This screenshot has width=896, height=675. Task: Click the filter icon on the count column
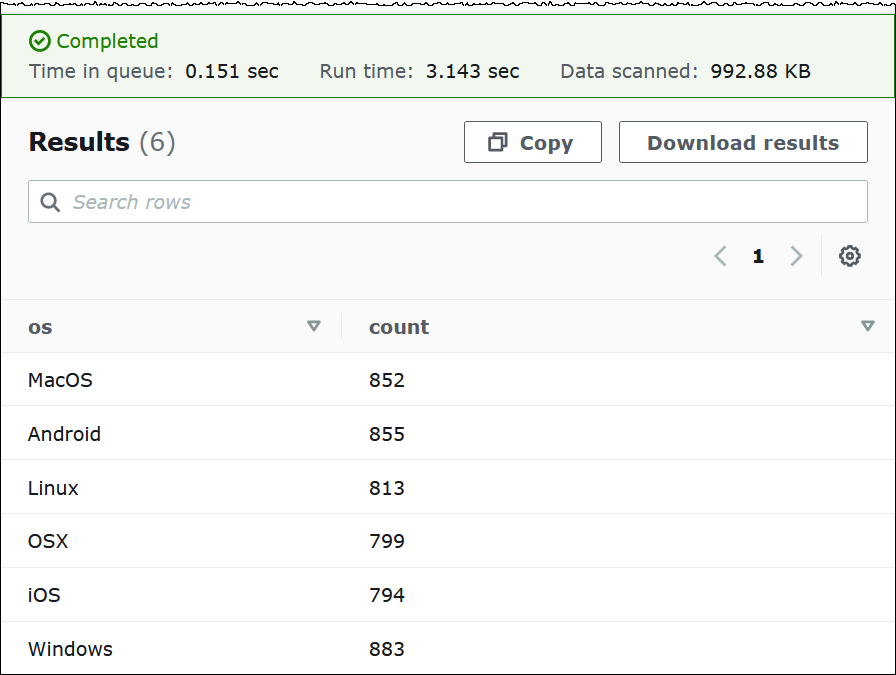tap(866, 326)
